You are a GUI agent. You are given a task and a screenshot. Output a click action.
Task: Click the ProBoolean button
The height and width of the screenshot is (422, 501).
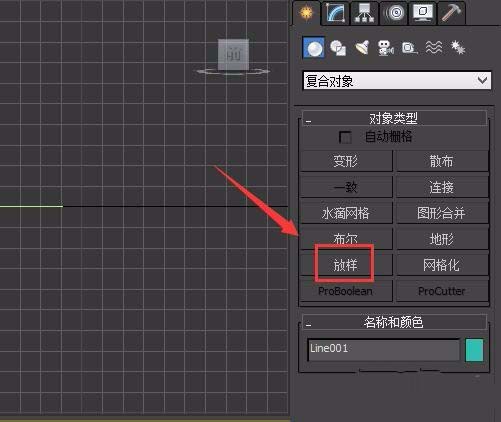[x=346, y=291]
